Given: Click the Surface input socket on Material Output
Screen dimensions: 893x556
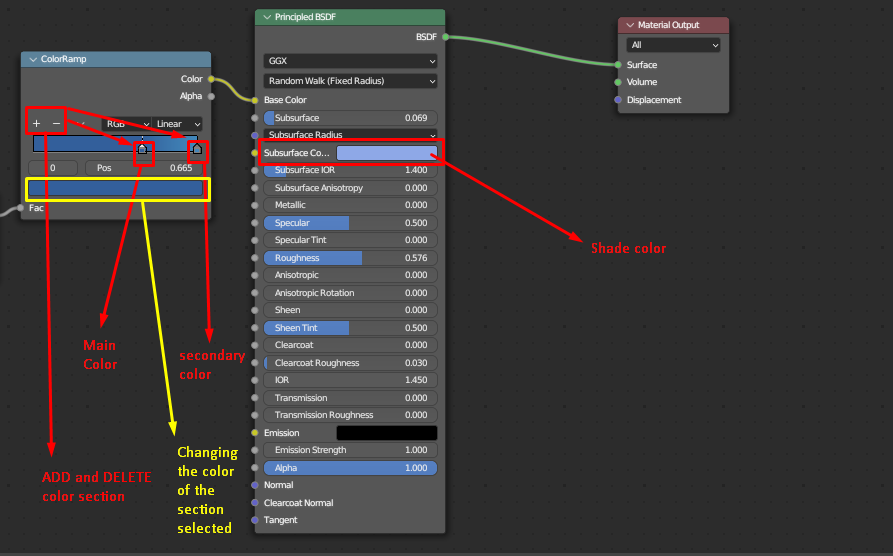Looking at the screenshot, I should (x=618, y=65).
